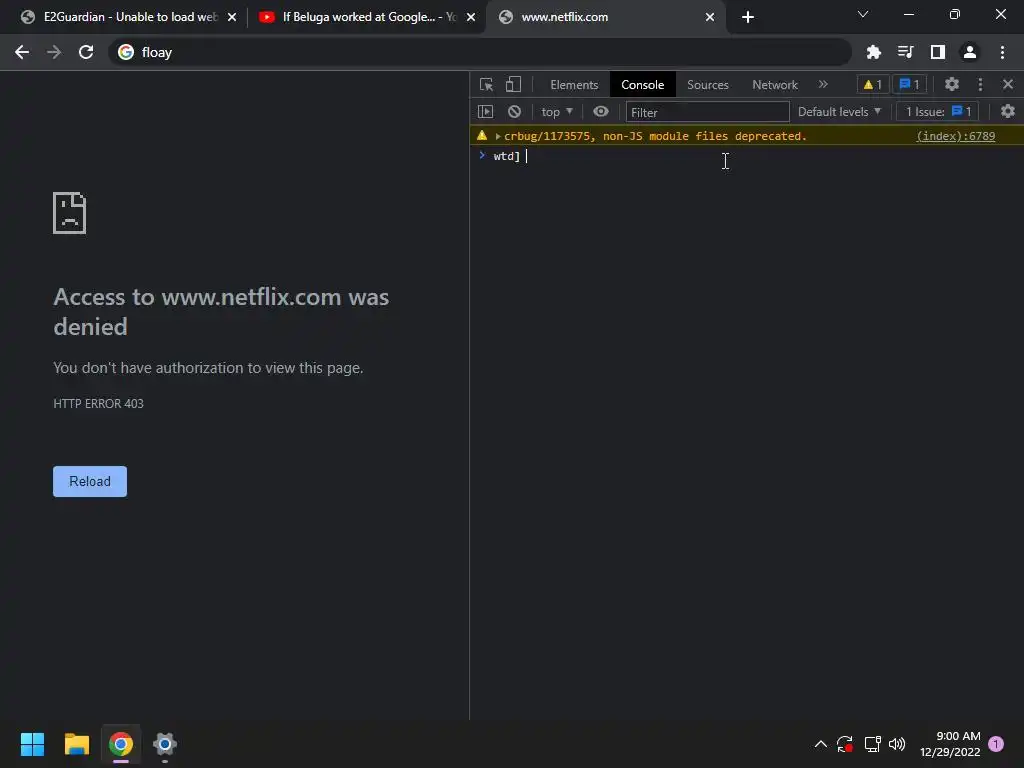Open the top JavaScript context dropdown
Screen dimensions: 1024x768
[x=556, y=112]
